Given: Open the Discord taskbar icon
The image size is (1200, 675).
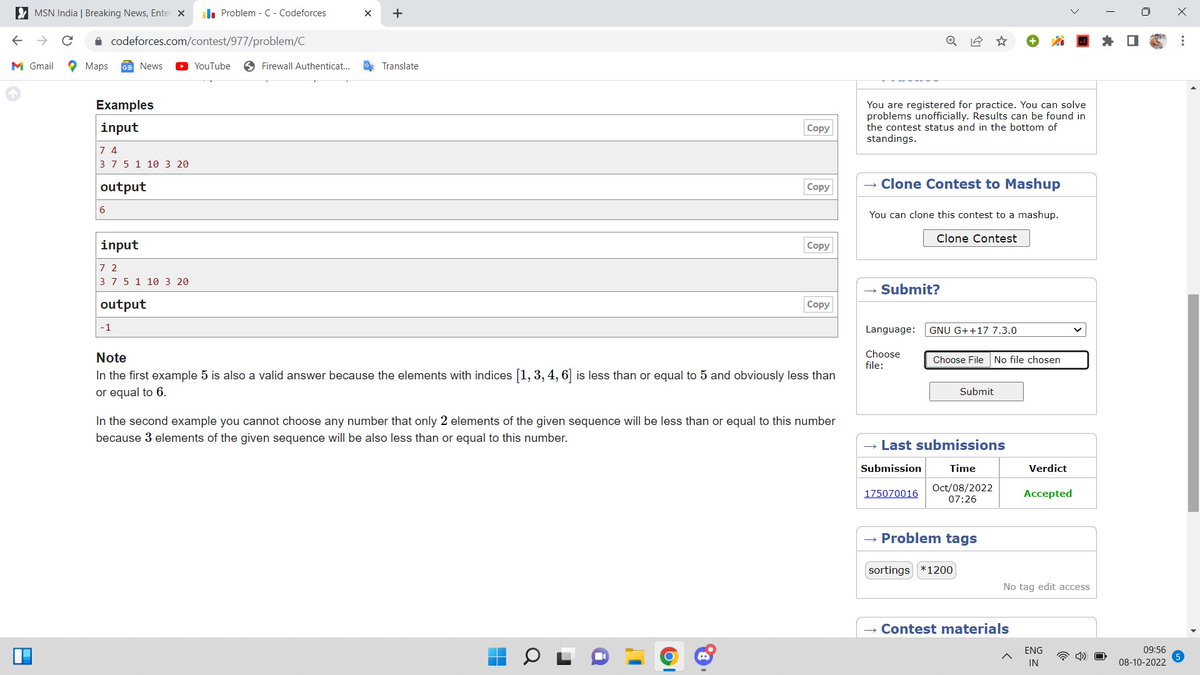Looking at the screenshot, I should (x=702, y=656).
